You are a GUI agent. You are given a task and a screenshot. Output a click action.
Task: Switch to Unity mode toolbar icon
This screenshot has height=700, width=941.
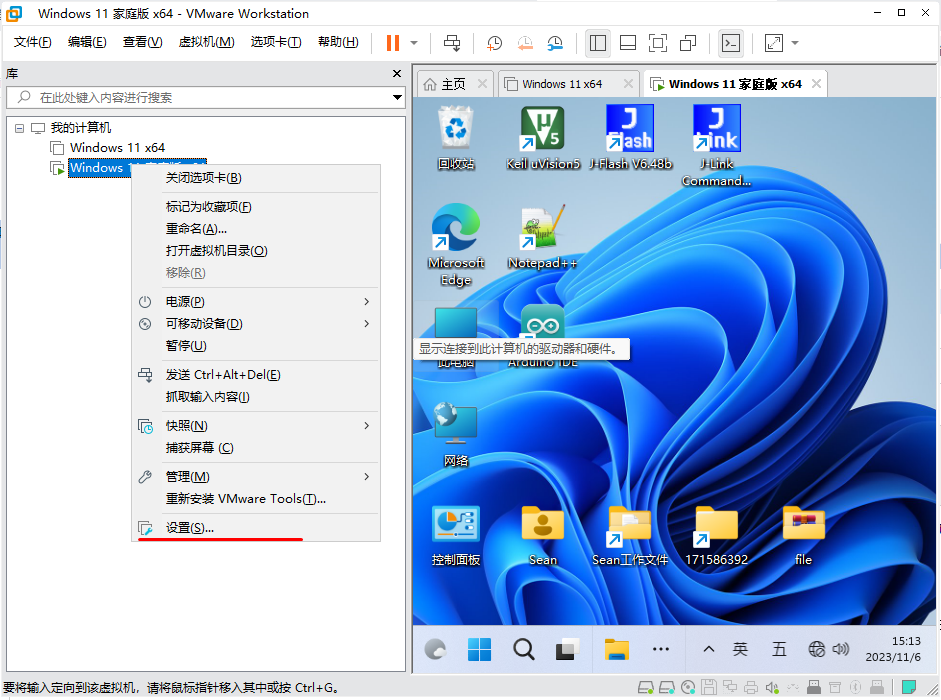pyautogui.click(x=688, y=43)
